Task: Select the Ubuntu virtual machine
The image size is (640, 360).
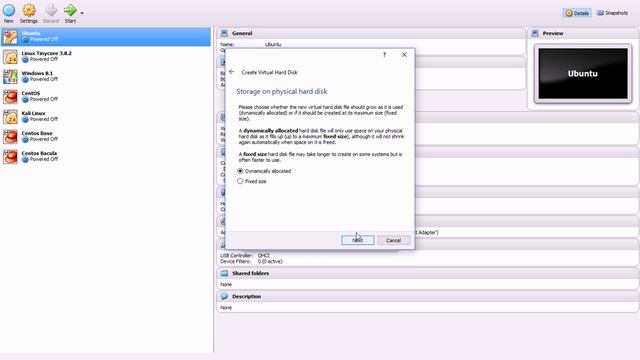Action: (x=106, y=37)
